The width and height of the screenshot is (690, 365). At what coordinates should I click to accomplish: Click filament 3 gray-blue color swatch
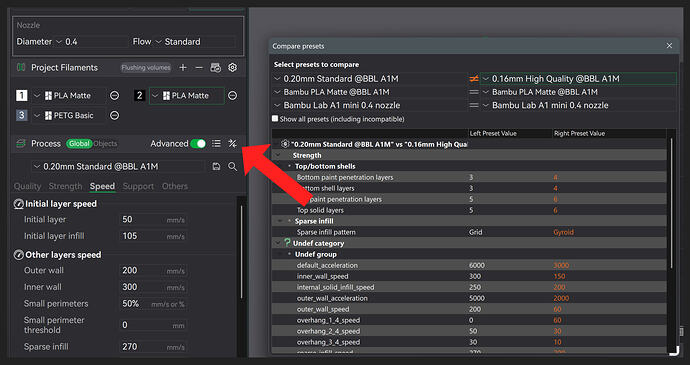[x=22, y=115]
